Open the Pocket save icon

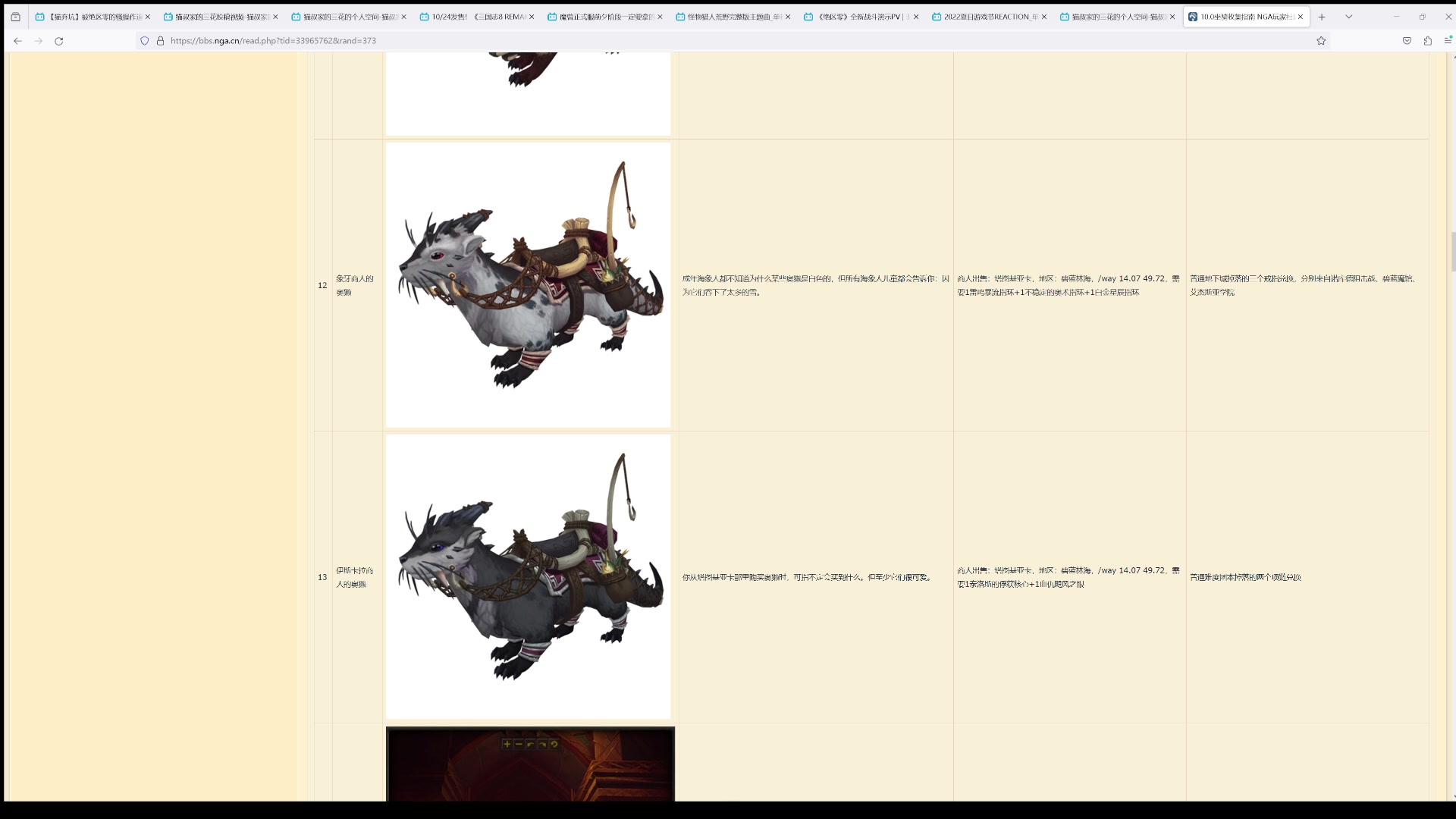coord(1407,41)
